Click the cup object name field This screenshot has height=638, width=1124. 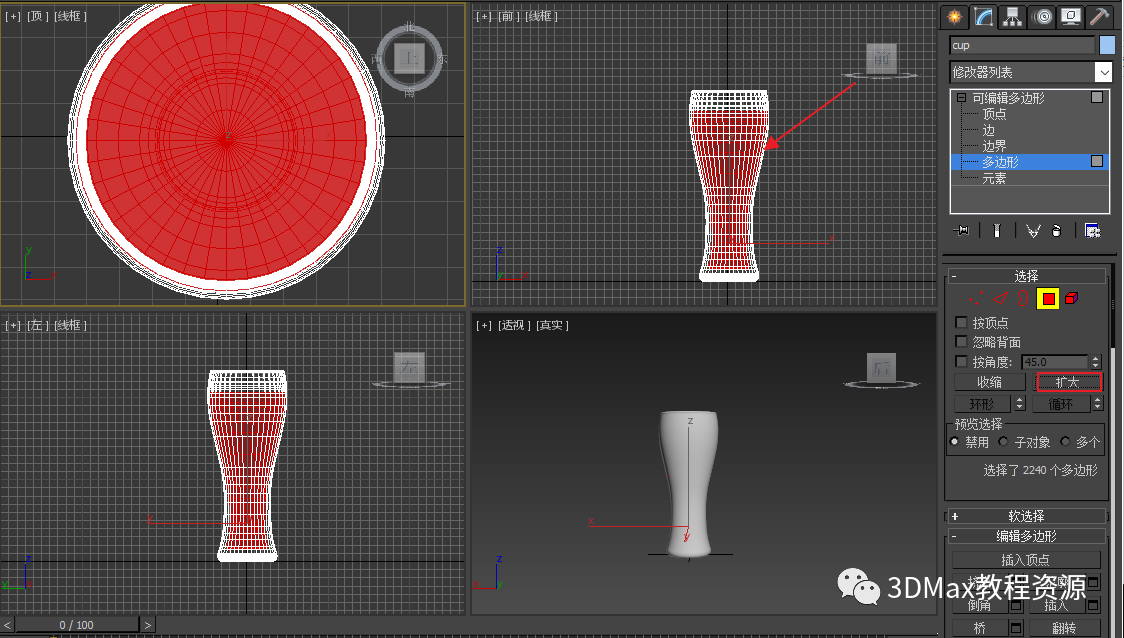click(x=1022, y=45)
